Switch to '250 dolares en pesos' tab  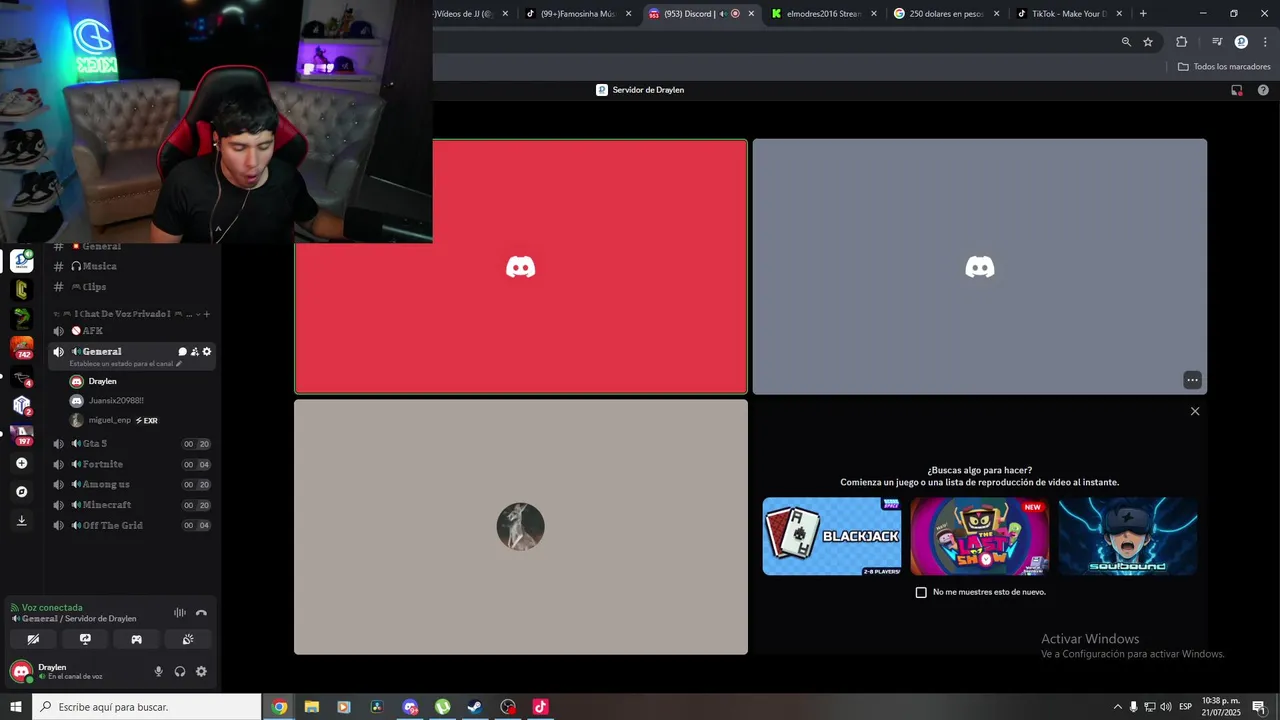point(946,14)
